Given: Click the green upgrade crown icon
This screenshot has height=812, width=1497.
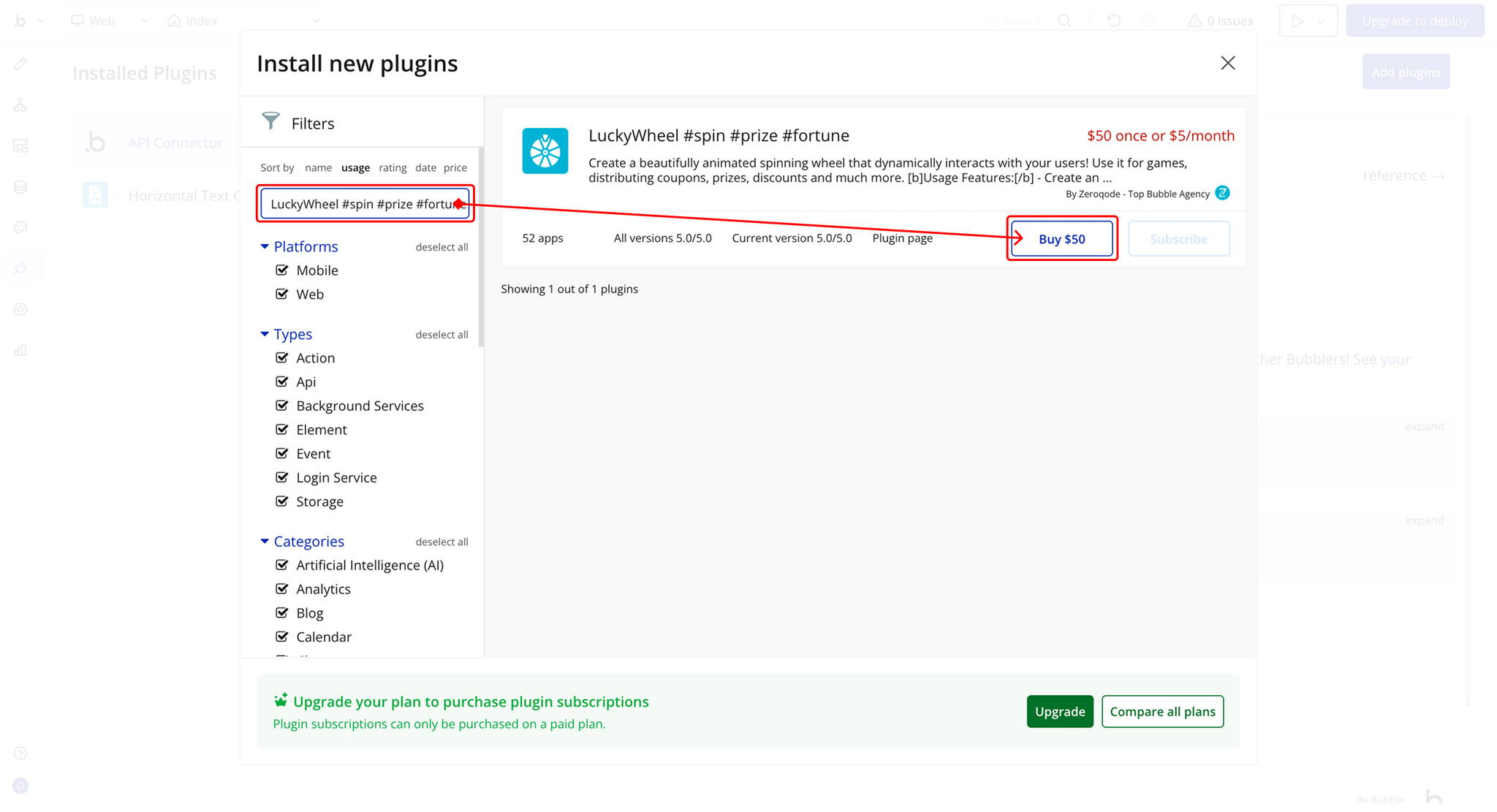Looking at the screenshot, I should (x=281, y=700).
